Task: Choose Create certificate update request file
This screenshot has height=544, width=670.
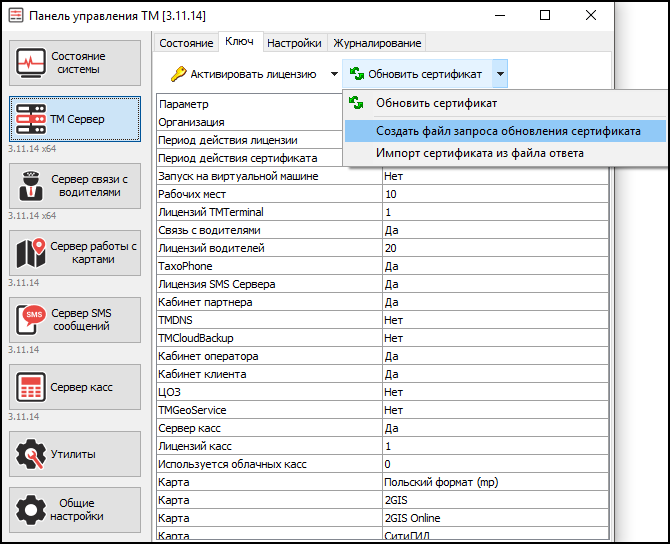Action: 508,131
